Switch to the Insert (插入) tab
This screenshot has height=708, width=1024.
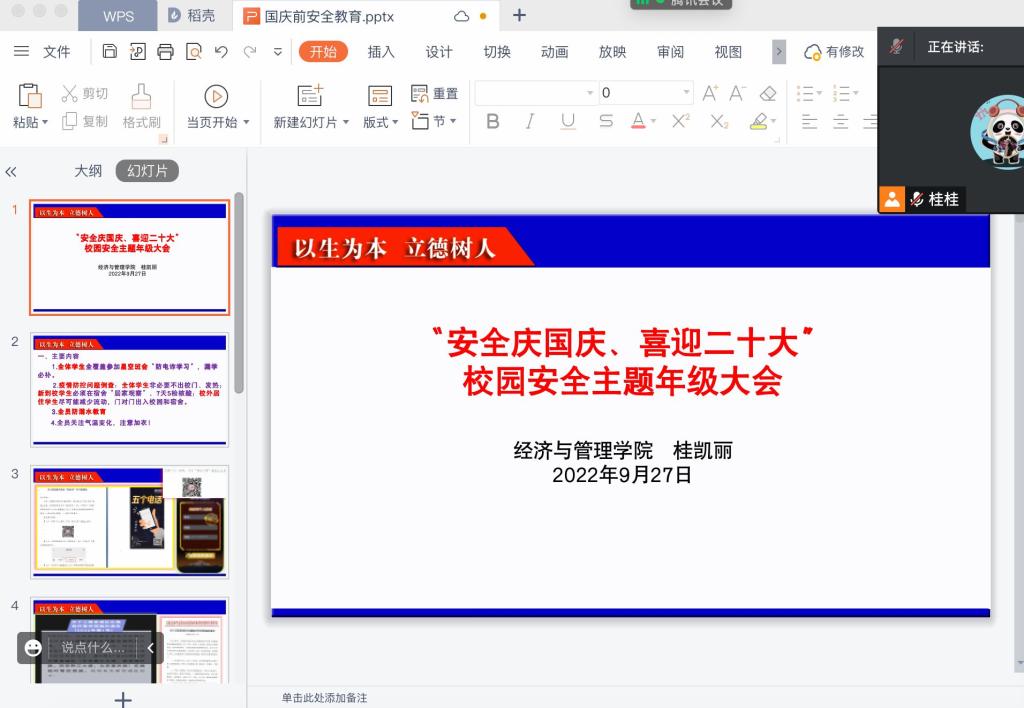(381, 52)
